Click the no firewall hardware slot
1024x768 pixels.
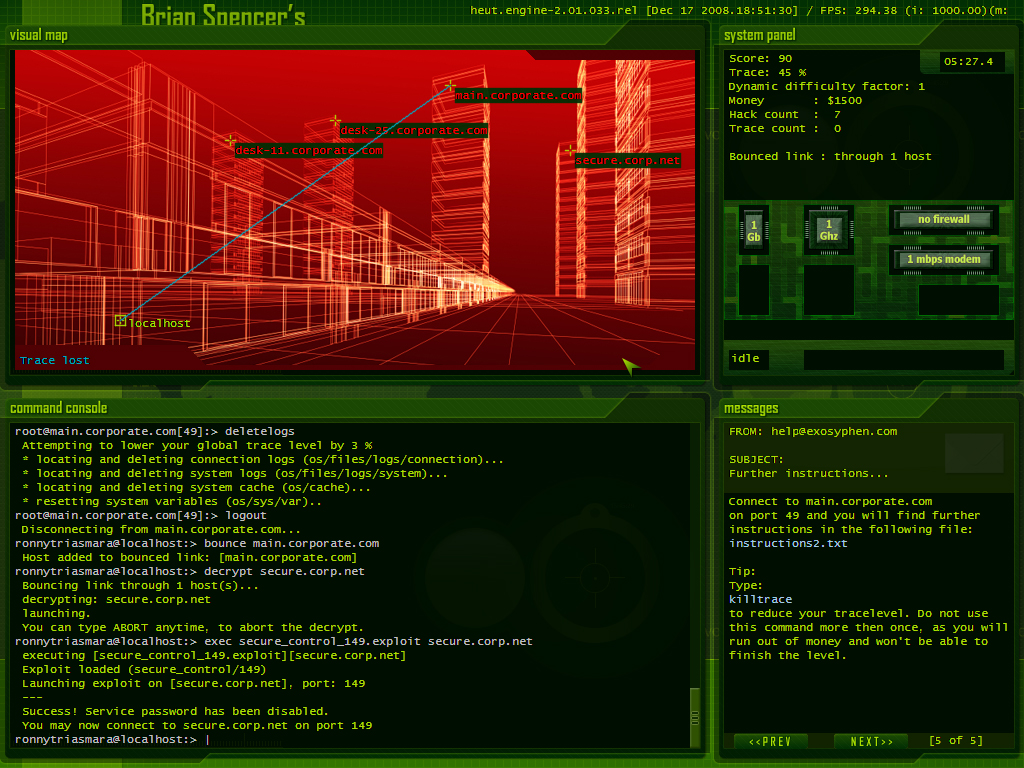point(944,220)
